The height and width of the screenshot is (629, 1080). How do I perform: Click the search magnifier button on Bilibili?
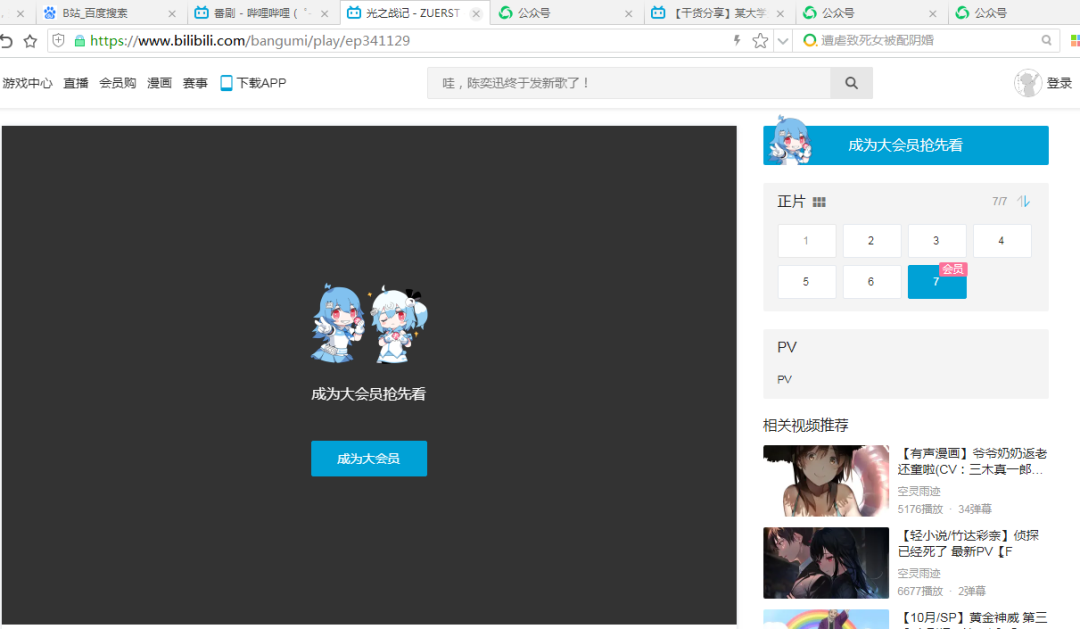click(x=851, y=83)
